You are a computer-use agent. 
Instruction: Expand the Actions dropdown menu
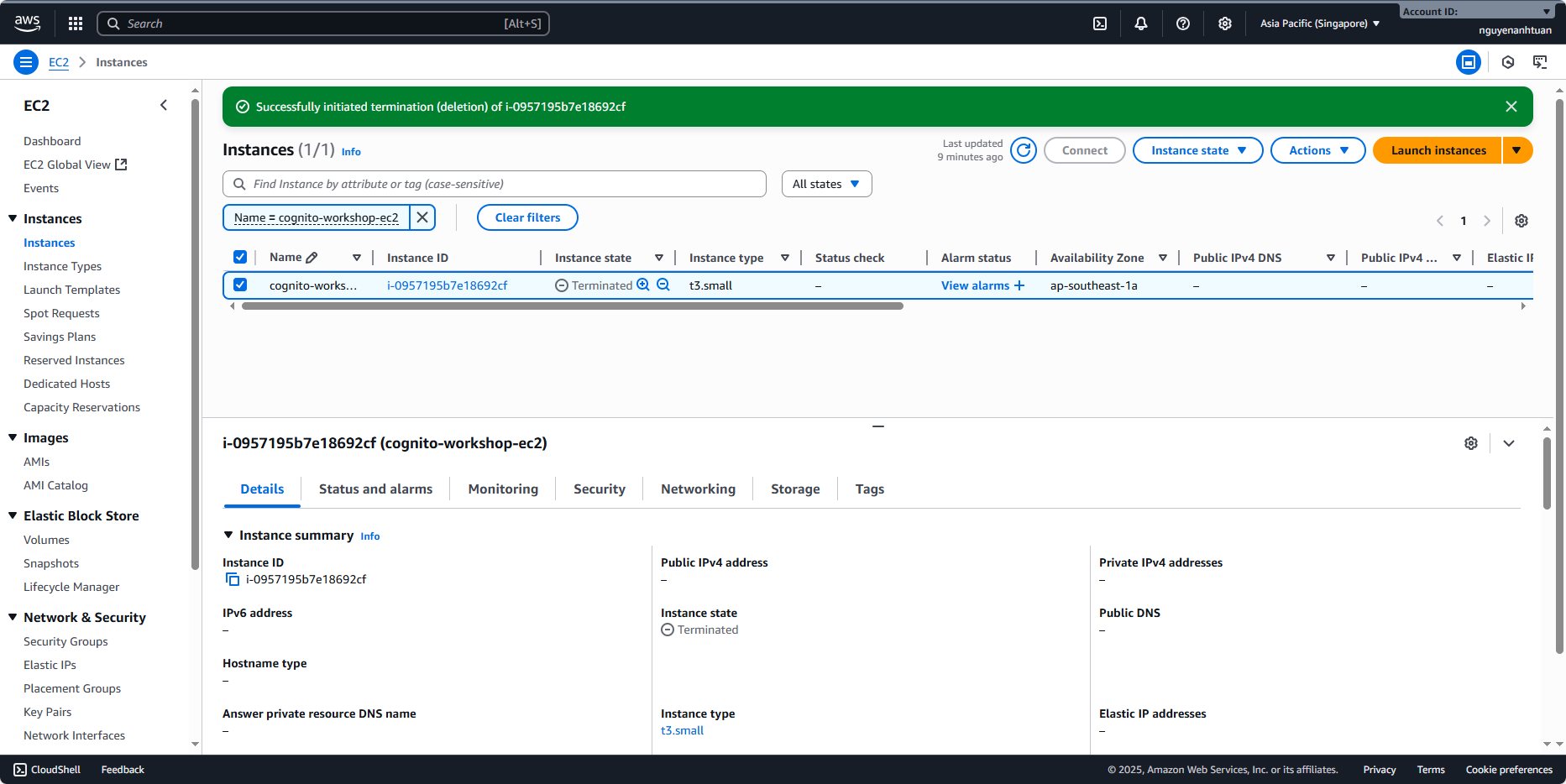point(1317,151)
